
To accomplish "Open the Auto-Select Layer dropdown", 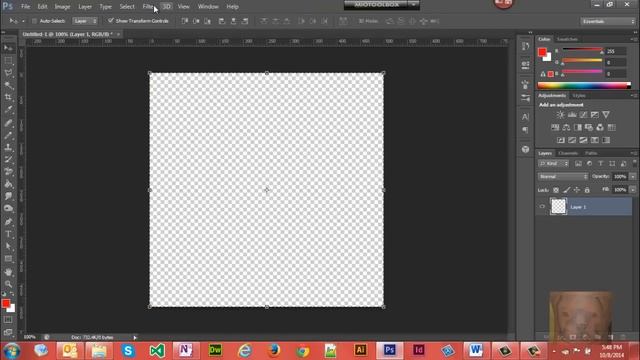I will click(x=85, y=21).
